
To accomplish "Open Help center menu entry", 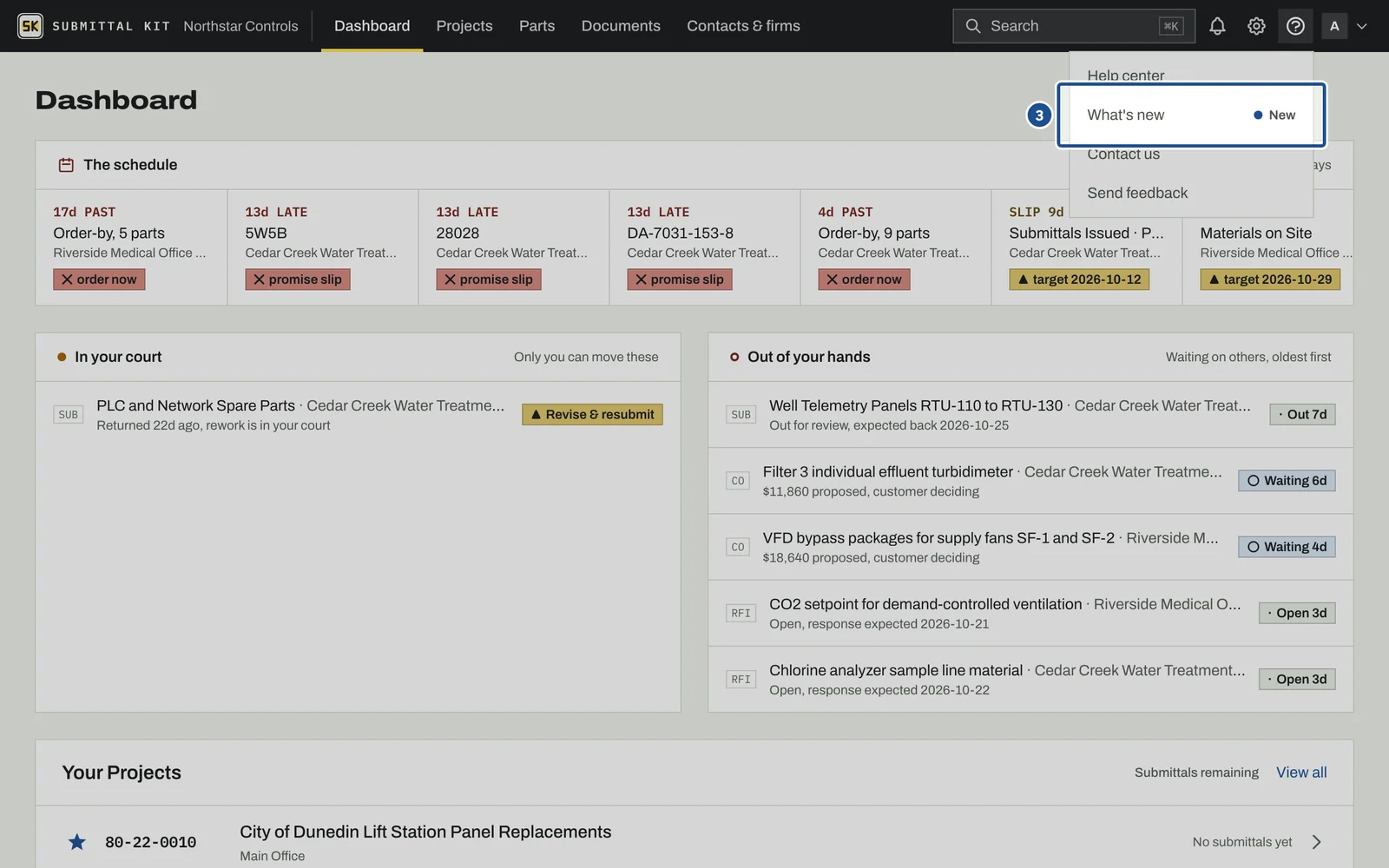I will 1191,76.
